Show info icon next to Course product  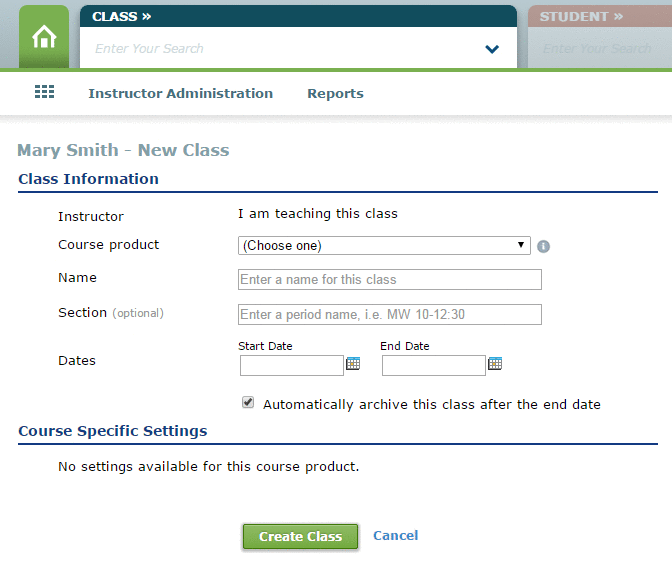543,246
